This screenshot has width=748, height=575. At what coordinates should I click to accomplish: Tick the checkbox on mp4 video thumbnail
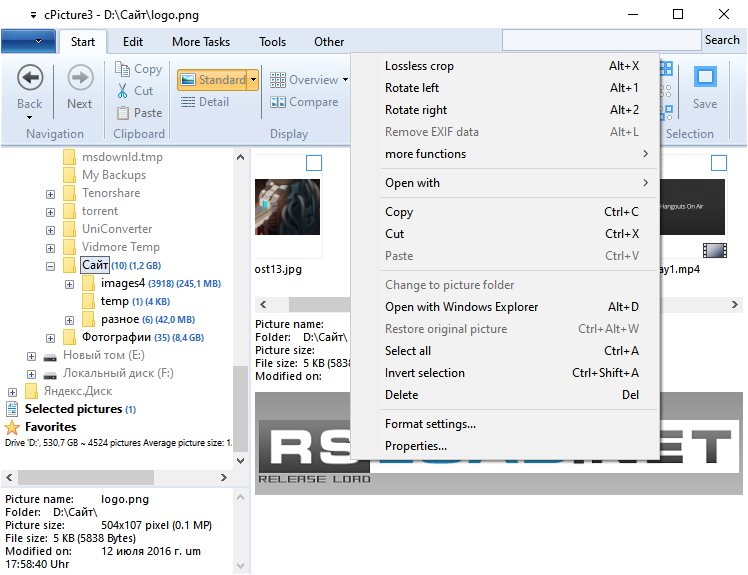coord(718,163)
